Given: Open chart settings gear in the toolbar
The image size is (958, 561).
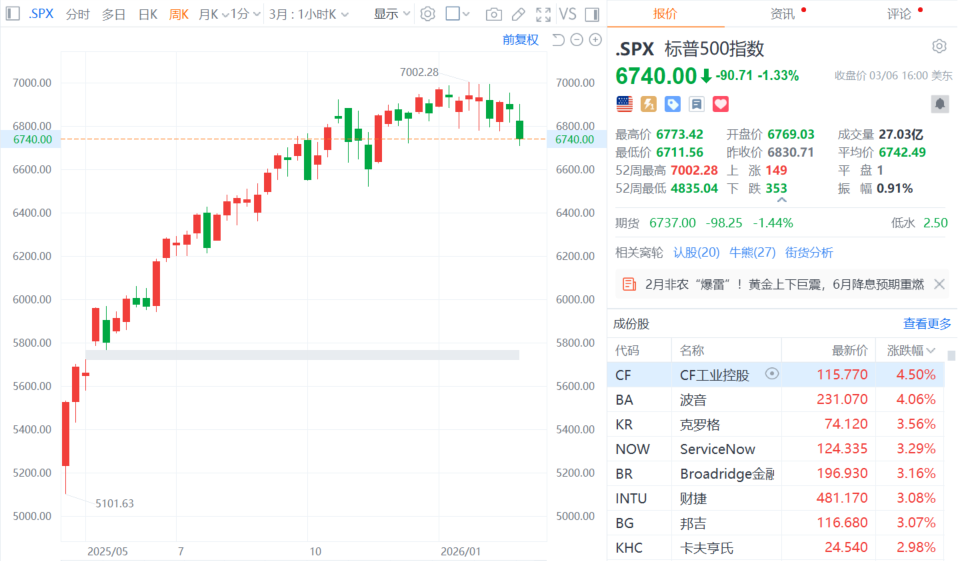Looking at the screenshot, I should tap(428, 14).
